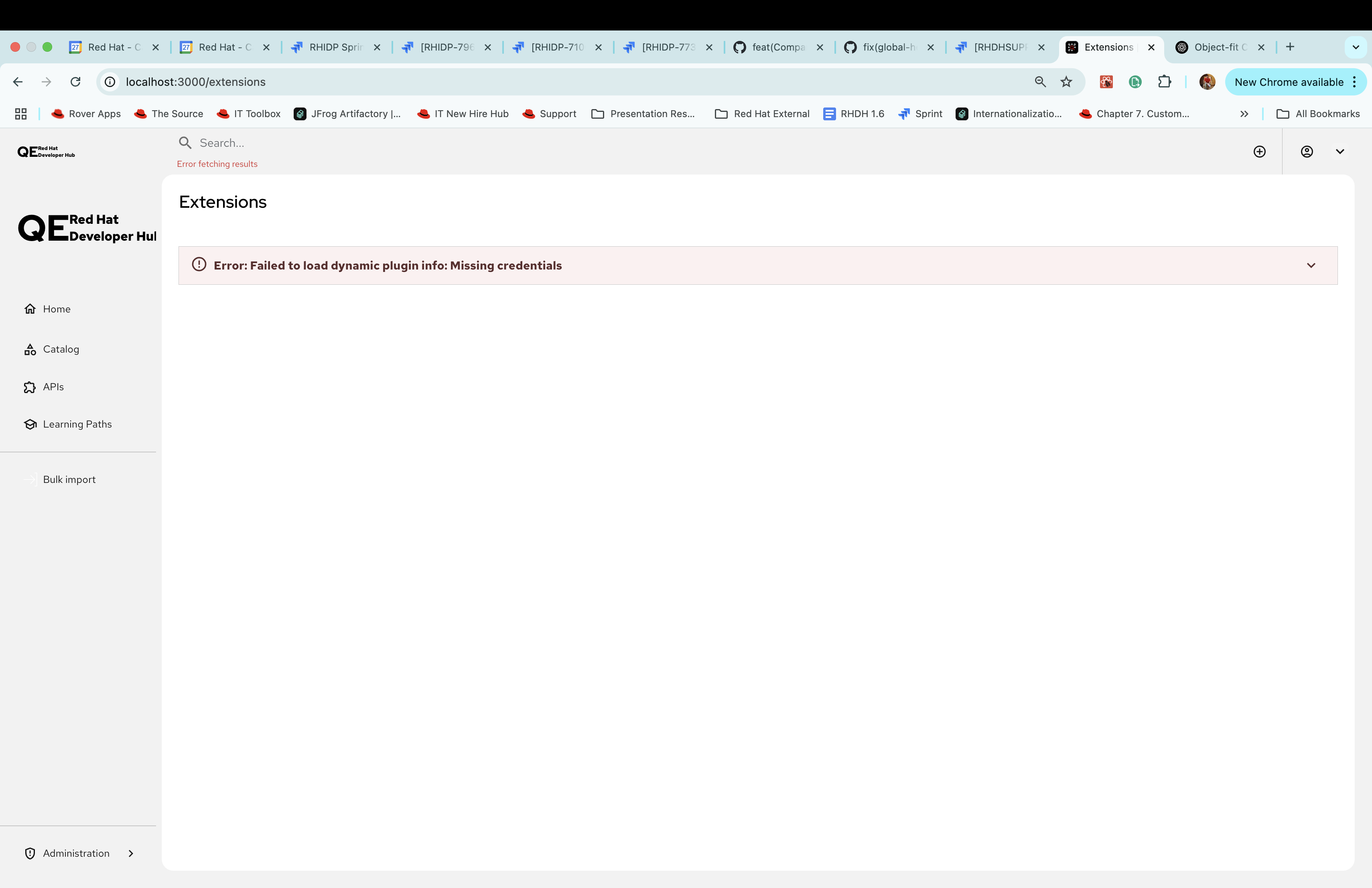
Task: Open the Catalog sidebar item
Action: click(61, 349)
